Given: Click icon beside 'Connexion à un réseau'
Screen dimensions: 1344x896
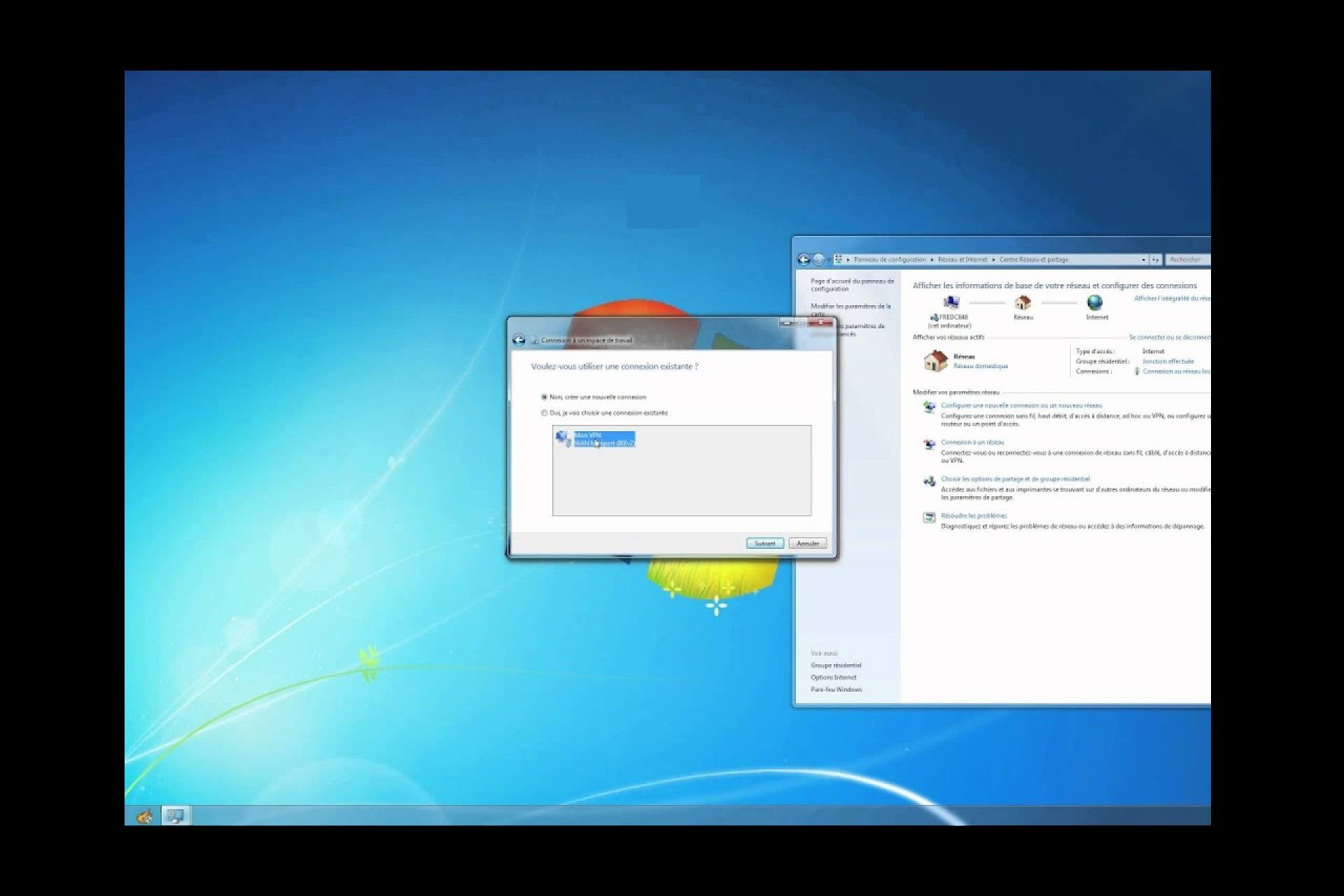Looking at the screenshot, I should pyautogui.click(x=929, y=444).
